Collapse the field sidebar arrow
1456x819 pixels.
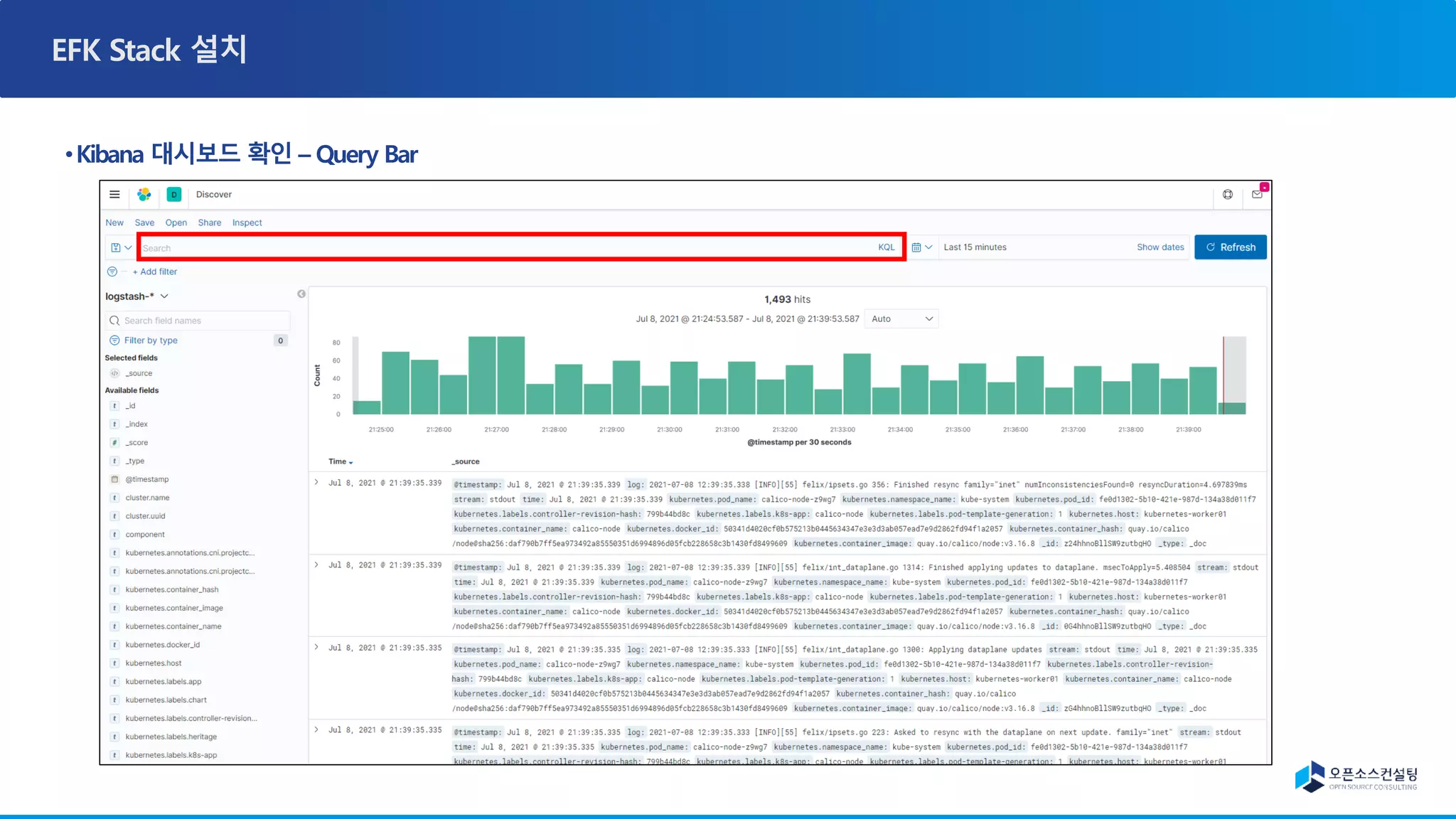pyautogui.click(x=301, y=294)
